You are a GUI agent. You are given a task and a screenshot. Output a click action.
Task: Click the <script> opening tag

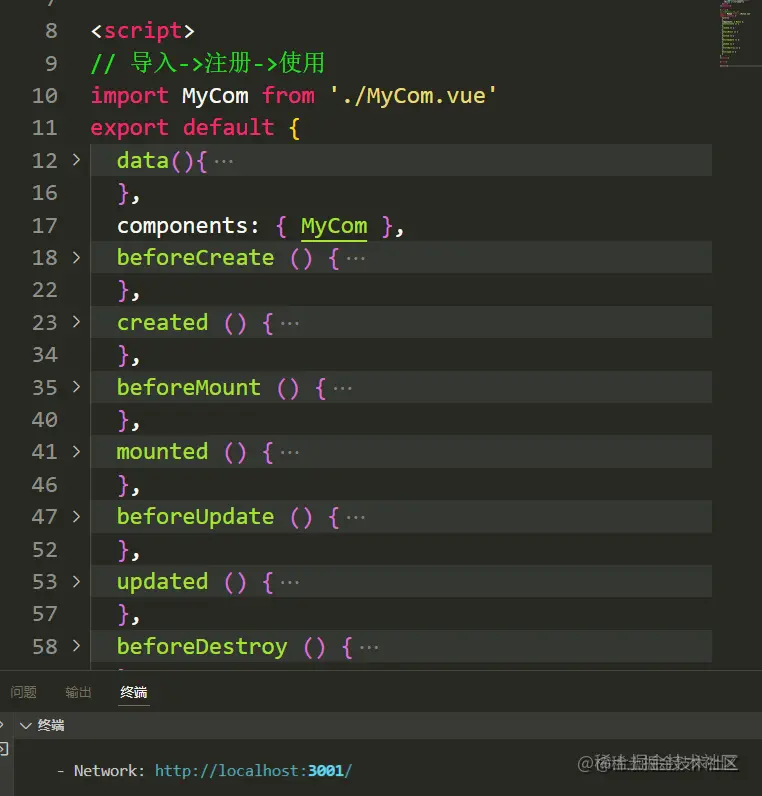pyautogui.click(x=143, y=31)
